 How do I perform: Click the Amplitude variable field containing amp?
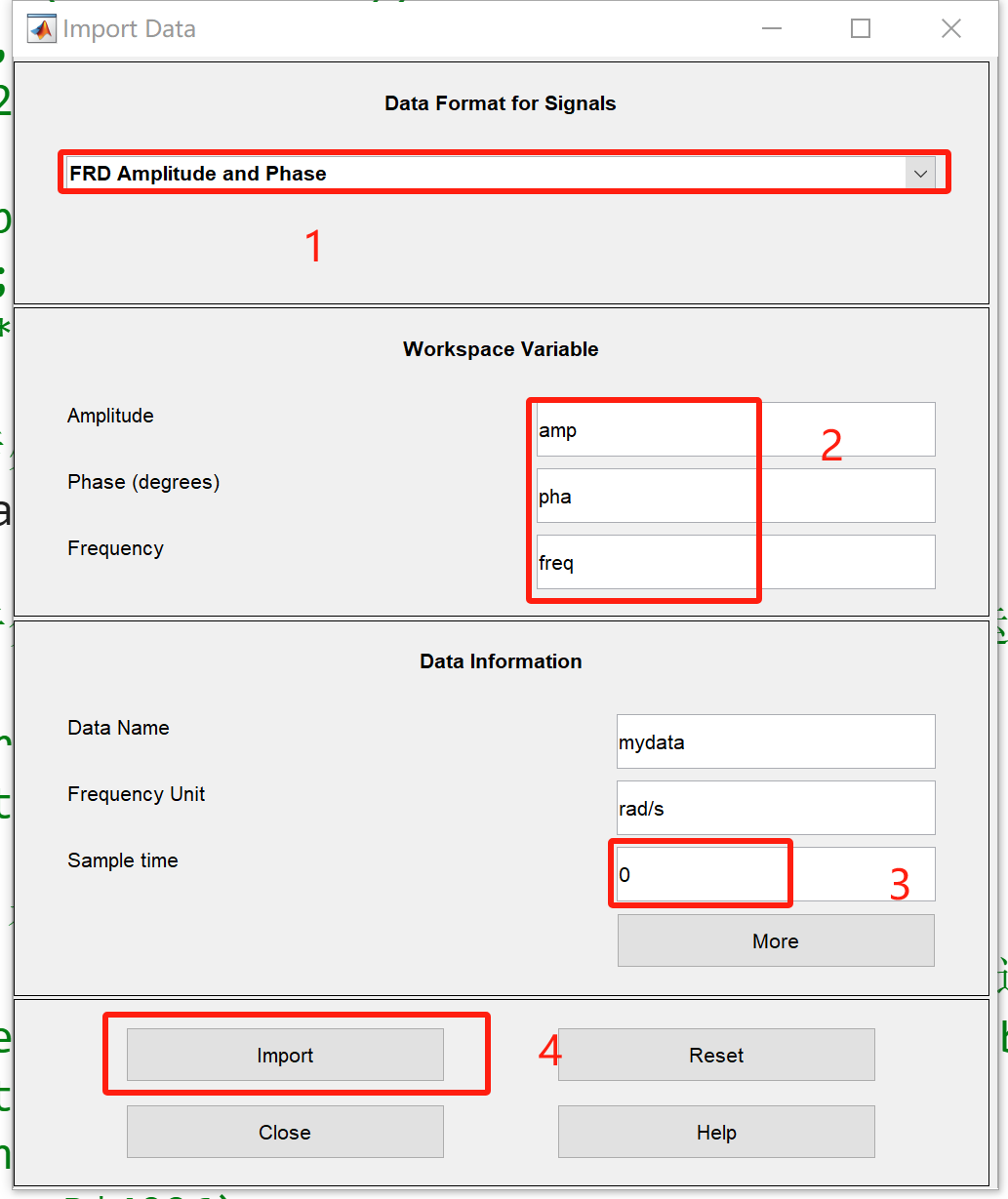(x=736, y=429)
